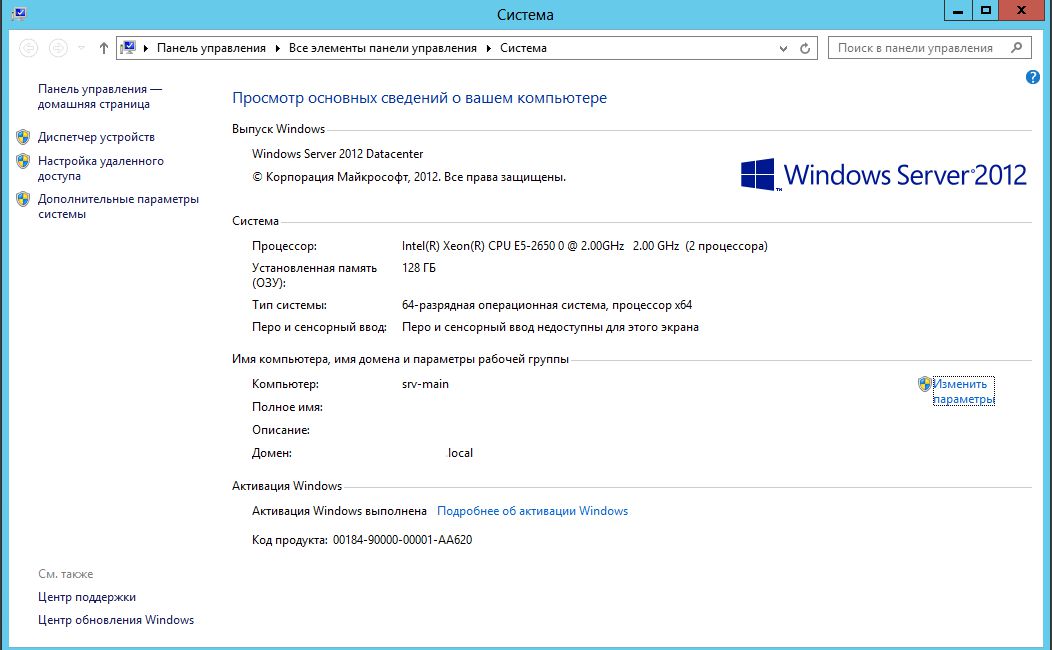The width and height of the screenshot is (1052, 650).
Task: Open Панель управления — домашняя страница link
Action: pyautogui.click(x=100, y=97)
